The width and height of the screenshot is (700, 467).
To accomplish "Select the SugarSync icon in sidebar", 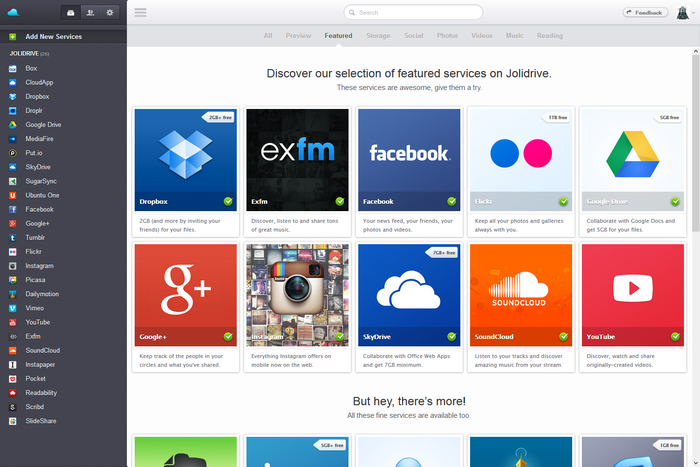I will (12, 181).
